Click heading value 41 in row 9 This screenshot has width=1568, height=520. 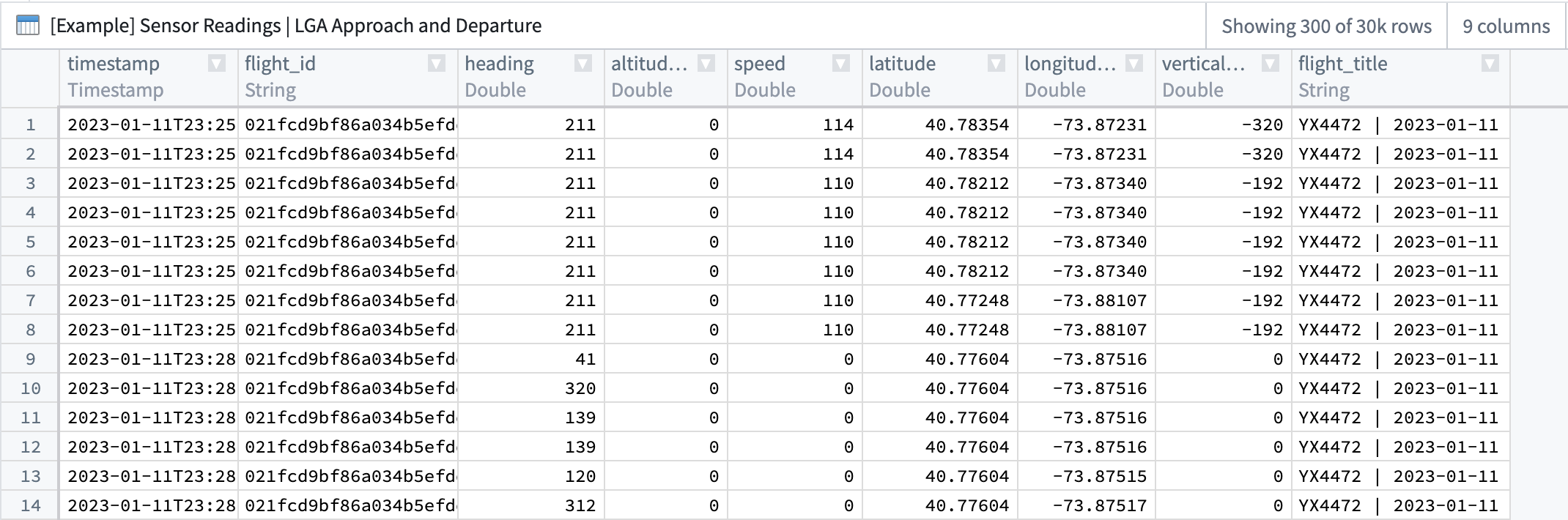[585, 359]
